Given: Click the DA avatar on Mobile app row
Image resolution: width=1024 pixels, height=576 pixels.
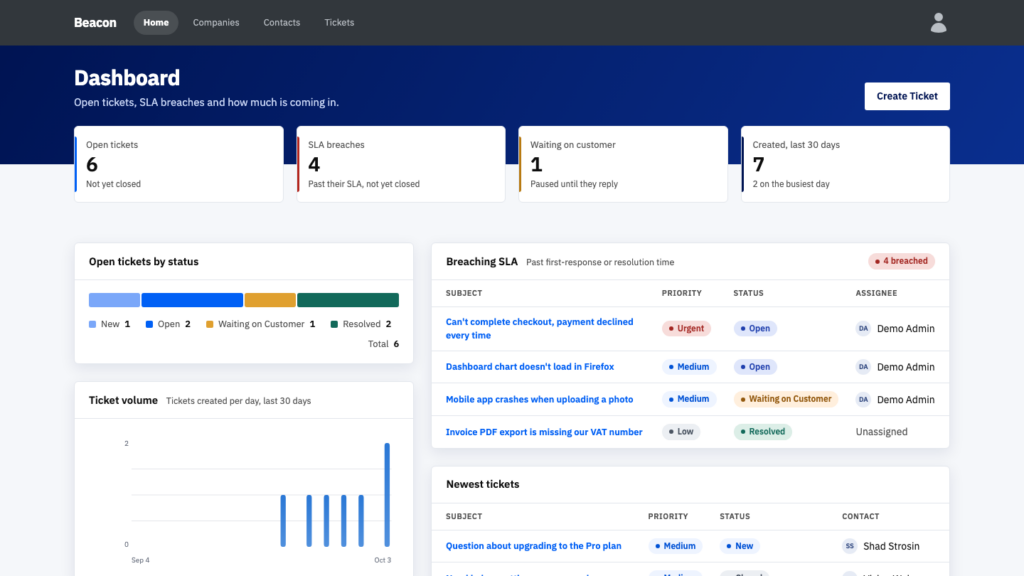Looking at the screenshot, I should (863, 399).
